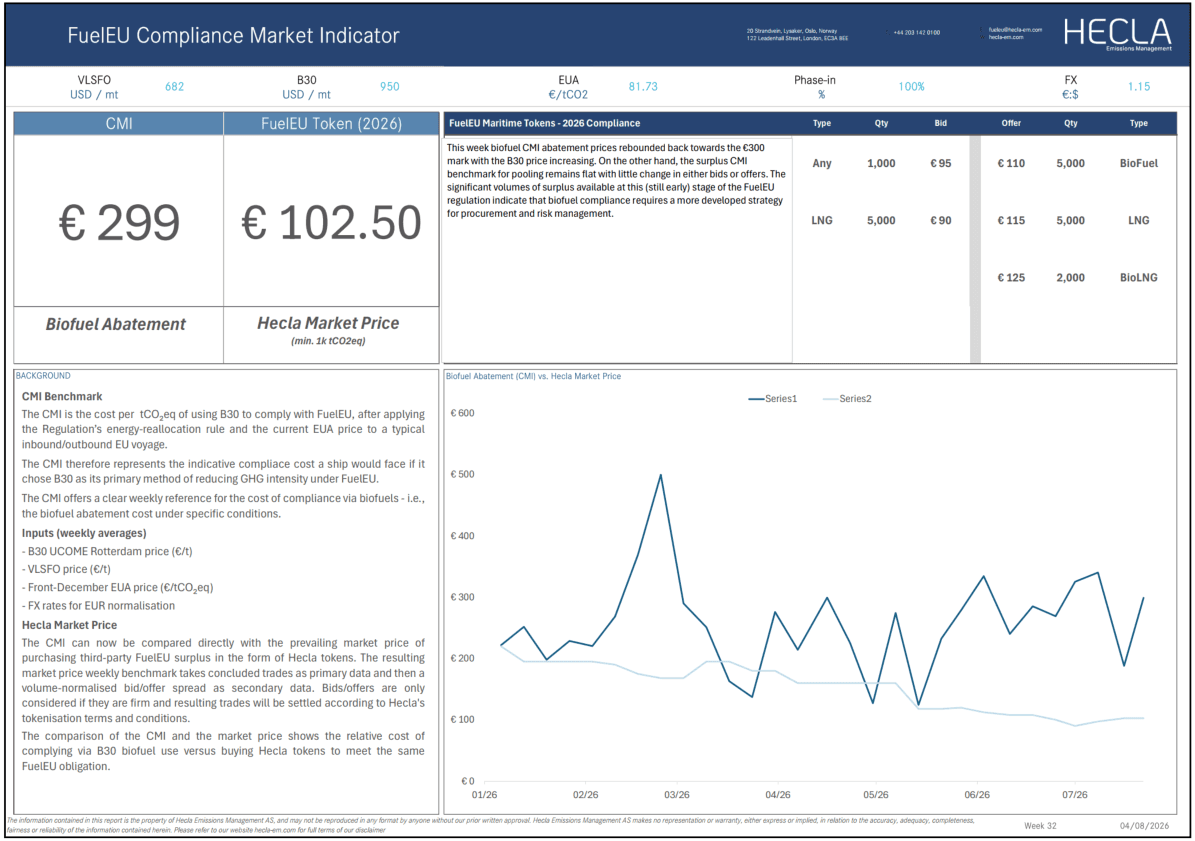
Task: Open the fueleu@hecla-em.com email link
Action: click(x=1015, y=30)
